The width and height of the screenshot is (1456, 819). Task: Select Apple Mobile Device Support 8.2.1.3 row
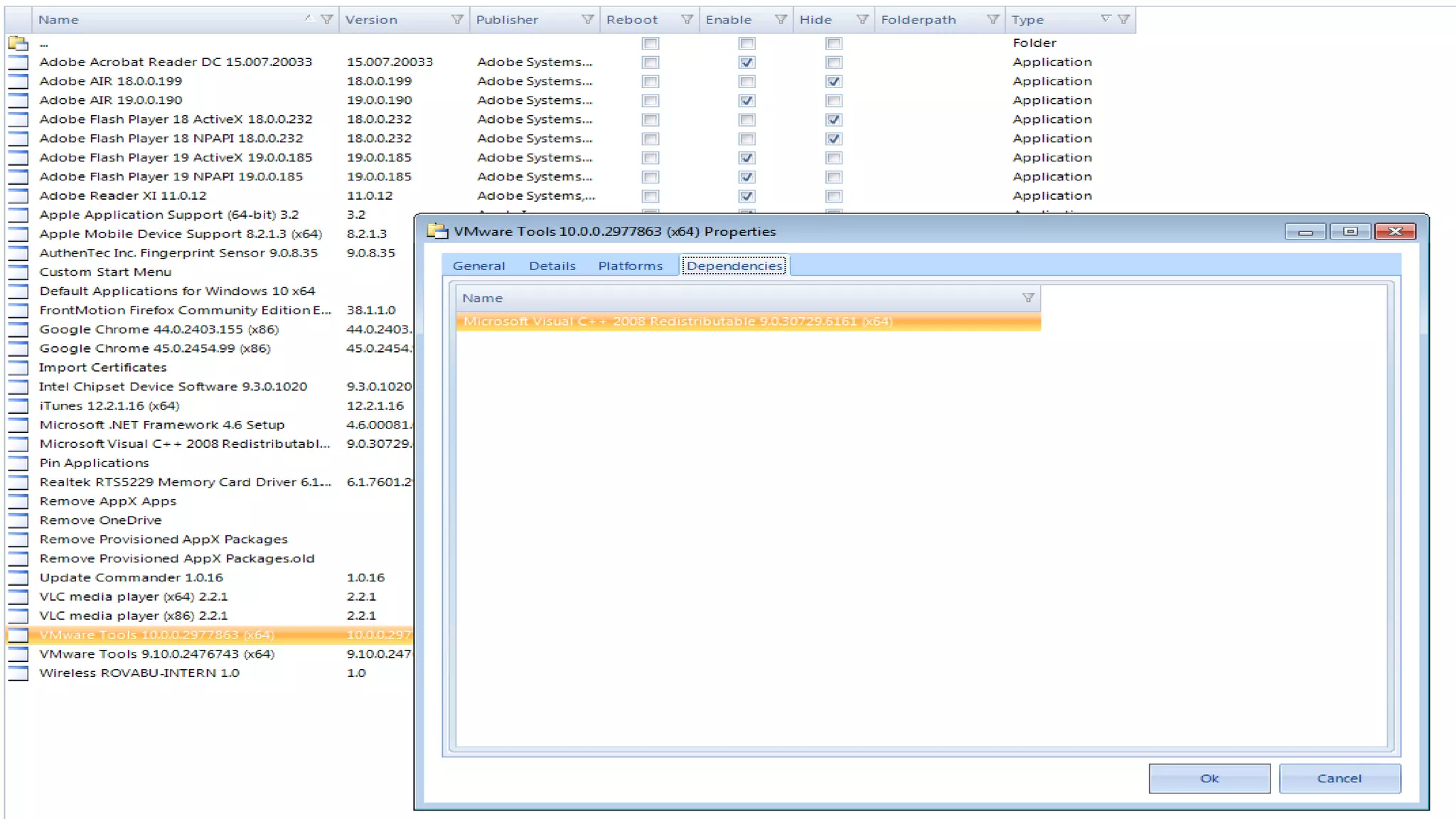click(x=210, y=234)
